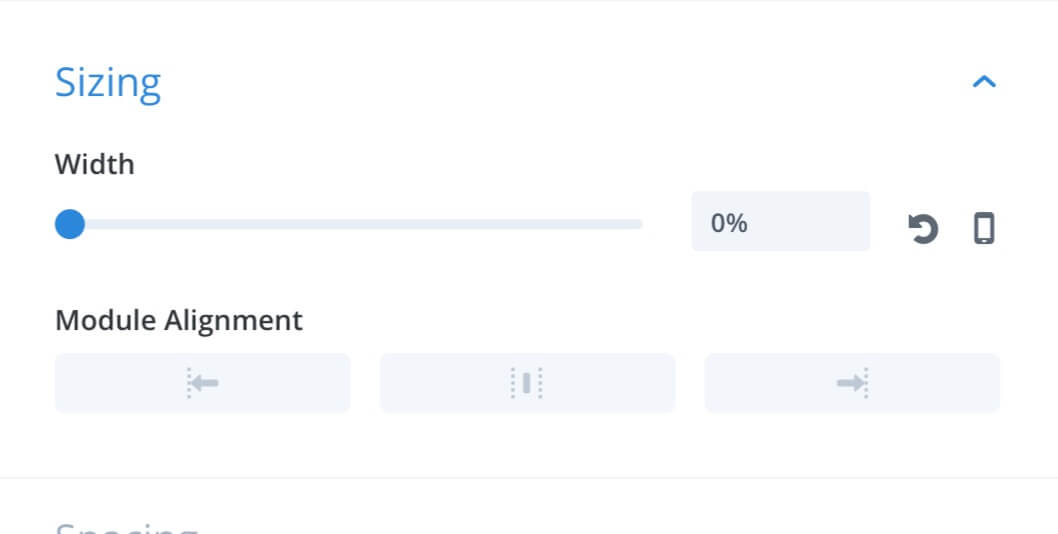Click the mobile device icon near Width
1058x534 pixels.
(984, 228)
